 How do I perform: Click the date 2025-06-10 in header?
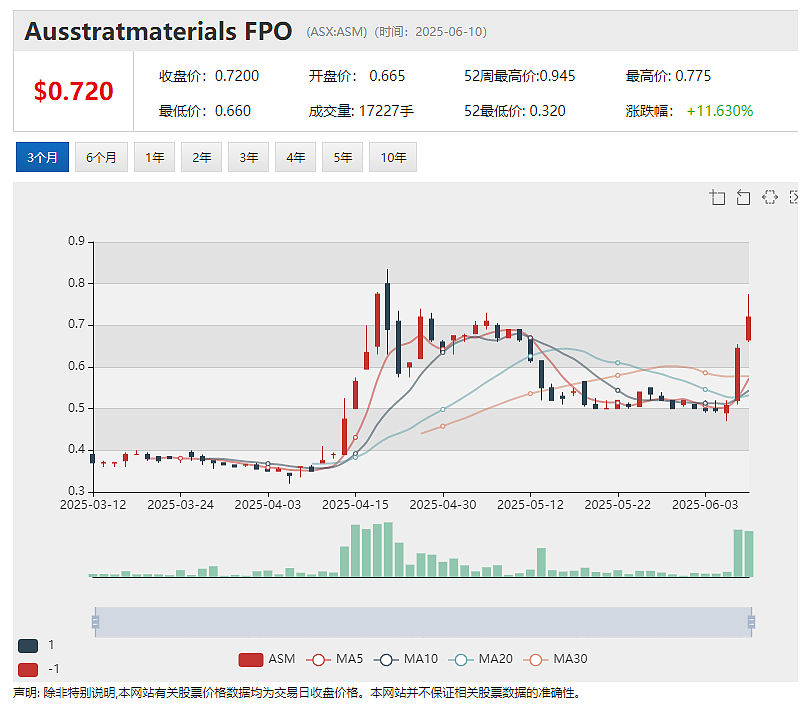coord(449,32)
